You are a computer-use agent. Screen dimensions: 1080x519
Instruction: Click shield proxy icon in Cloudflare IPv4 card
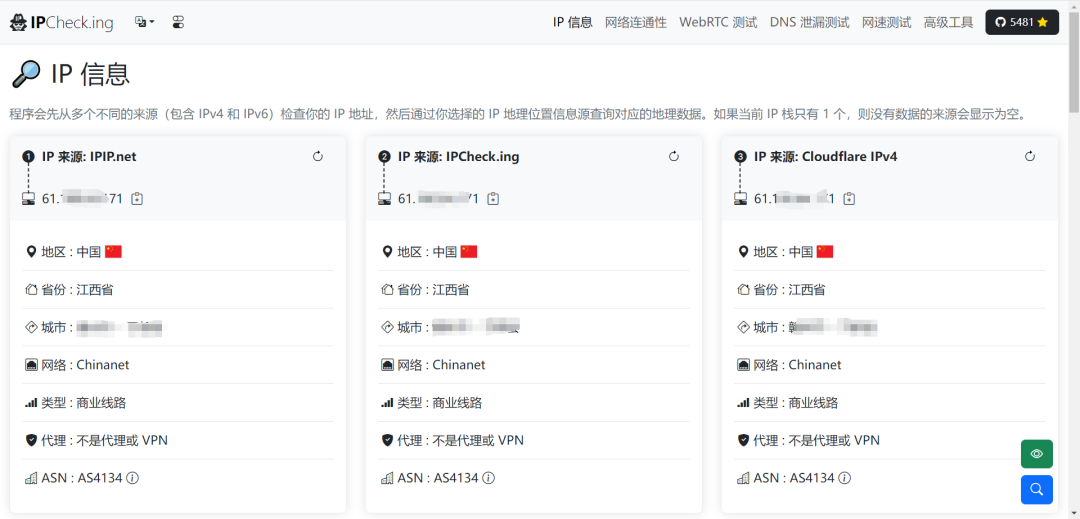pyautogui.click(x=742, y=441)
